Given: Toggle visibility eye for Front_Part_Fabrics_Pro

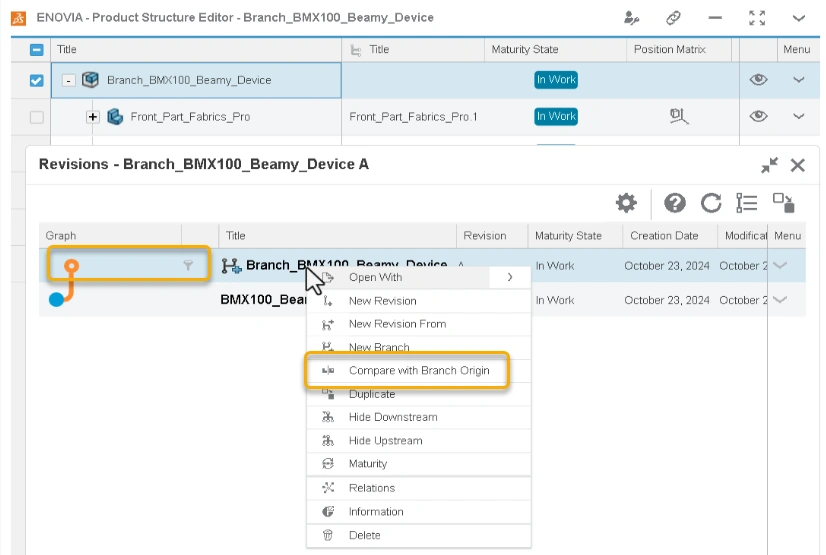Looking at the screenshot, I should (x=758, y=117).
